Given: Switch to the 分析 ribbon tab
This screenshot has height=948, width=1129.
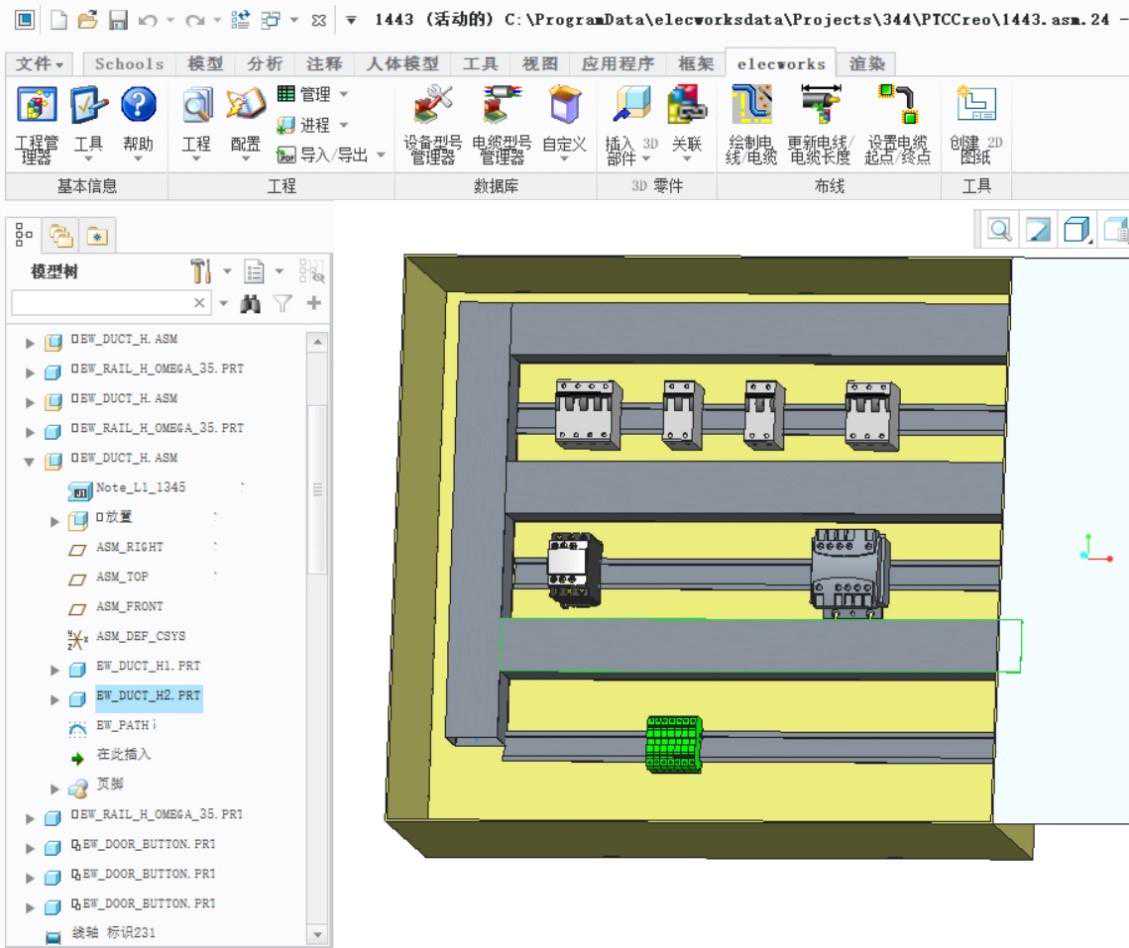Looking at the screenshot, I should (264, 63).
